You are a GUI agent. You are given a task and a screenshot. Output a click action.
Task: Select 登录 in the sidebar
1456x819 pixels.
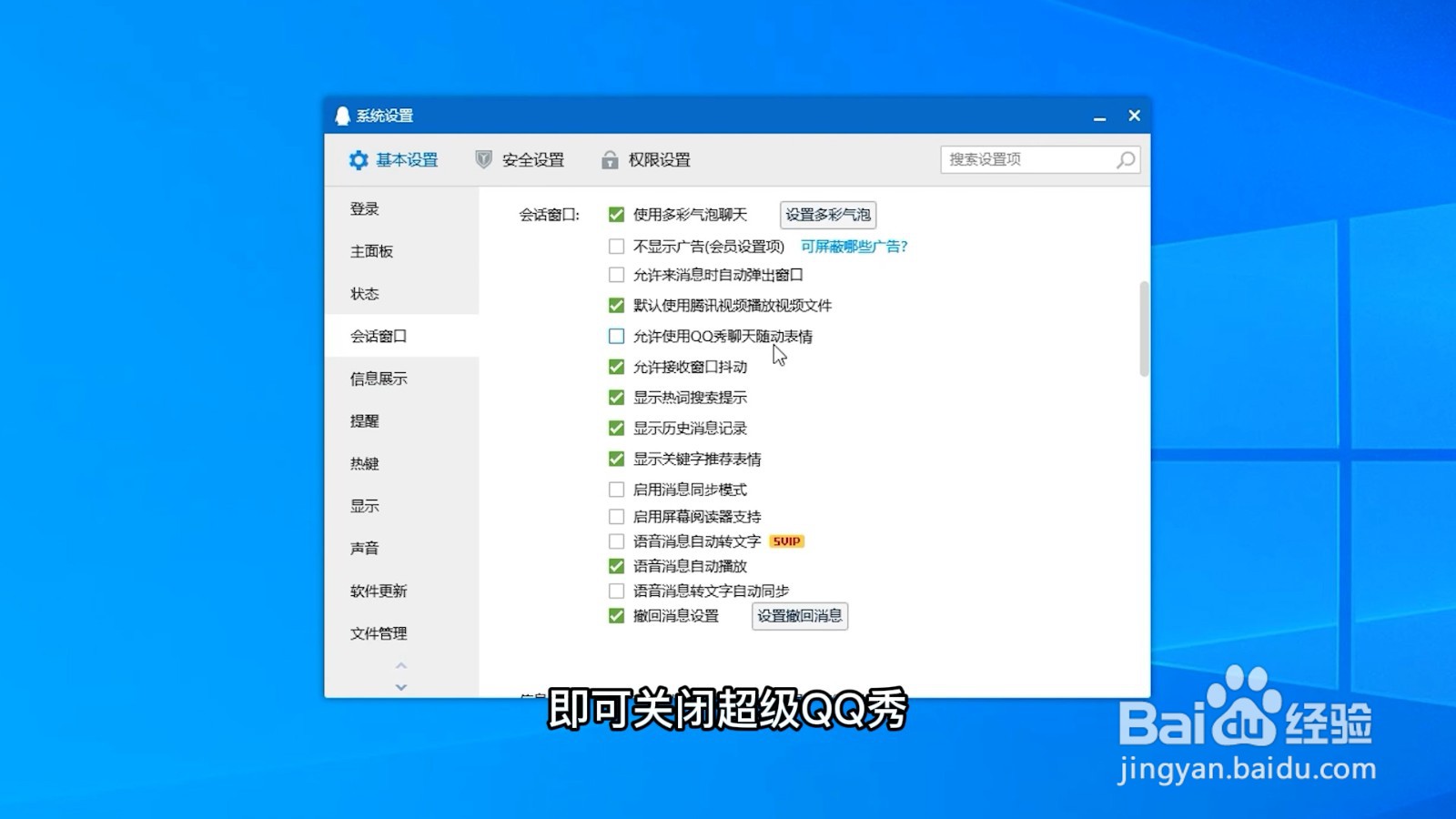click(x=401, y=208)
